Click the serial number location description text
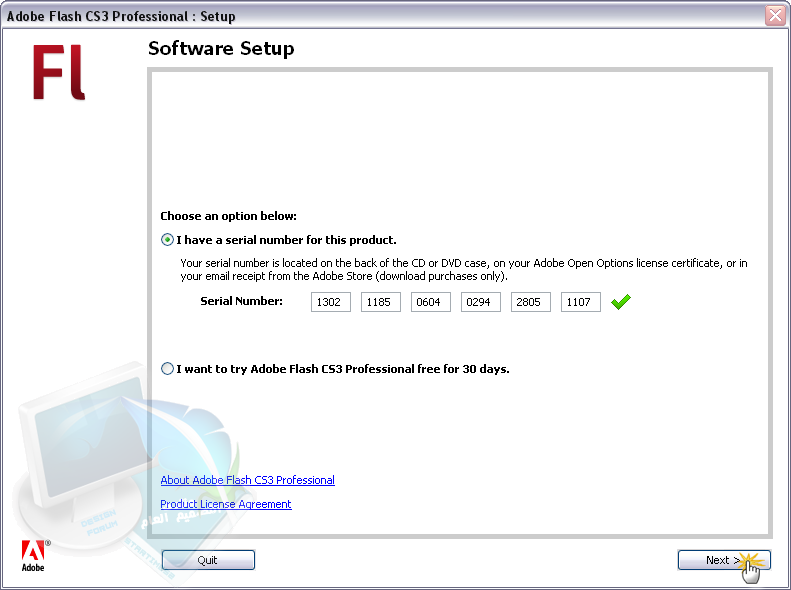 tap(464, 269)
